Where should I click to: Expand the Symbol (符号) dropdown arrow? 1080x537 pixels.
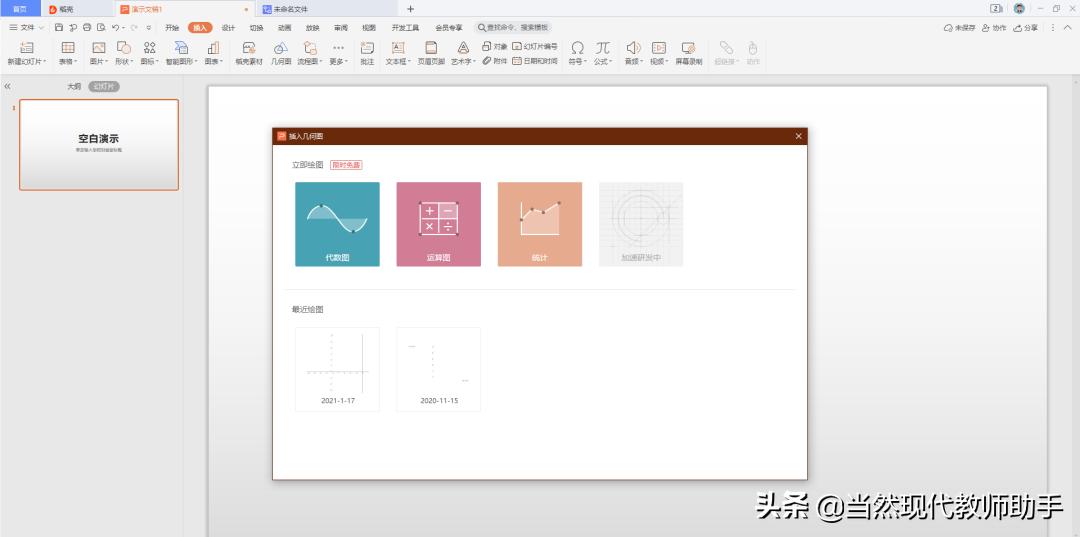[x=586, y=62]
